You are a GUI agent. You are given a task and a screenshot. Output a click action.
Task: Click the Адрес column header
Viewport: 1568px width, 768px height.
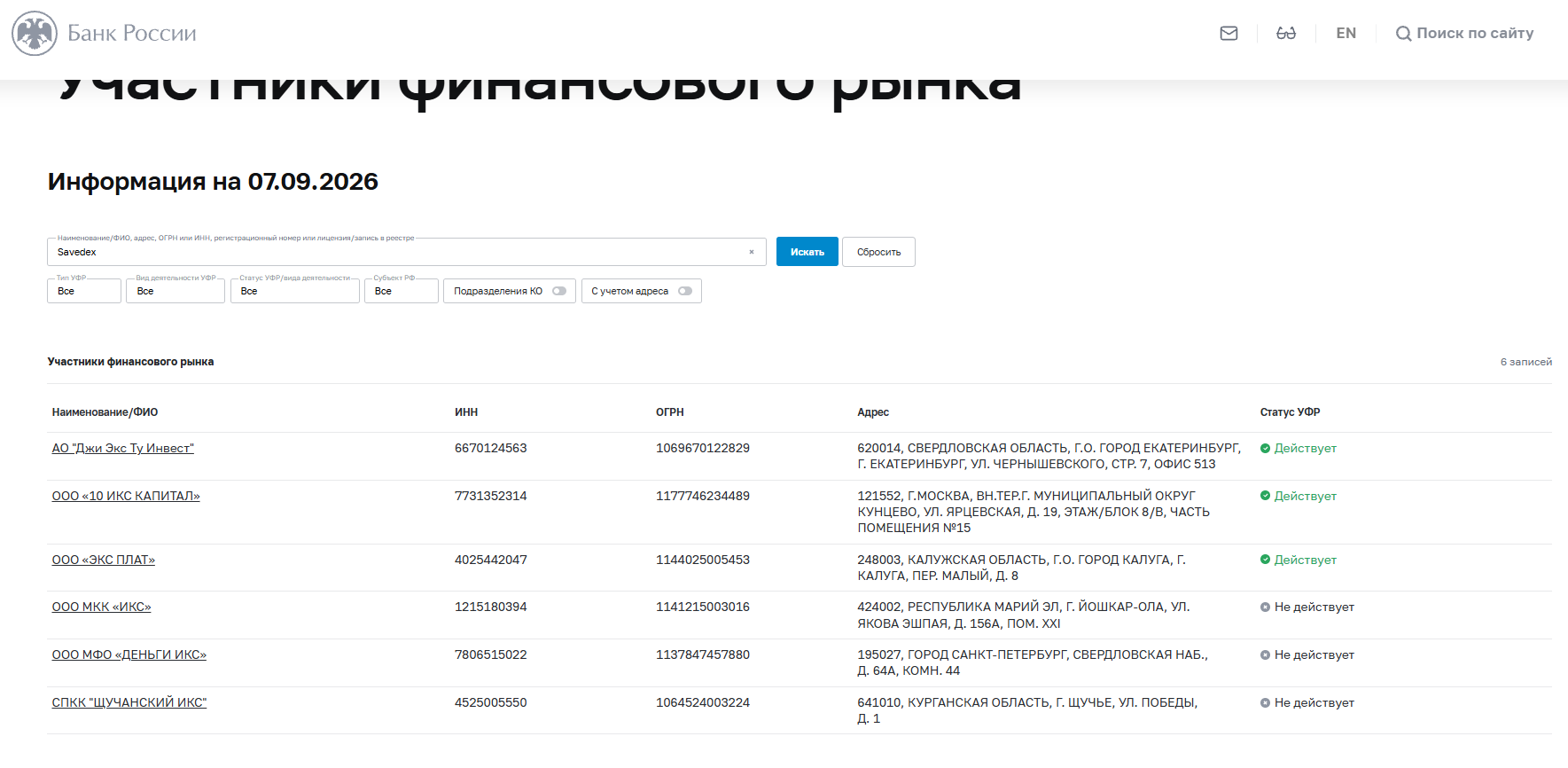point(873,412)
